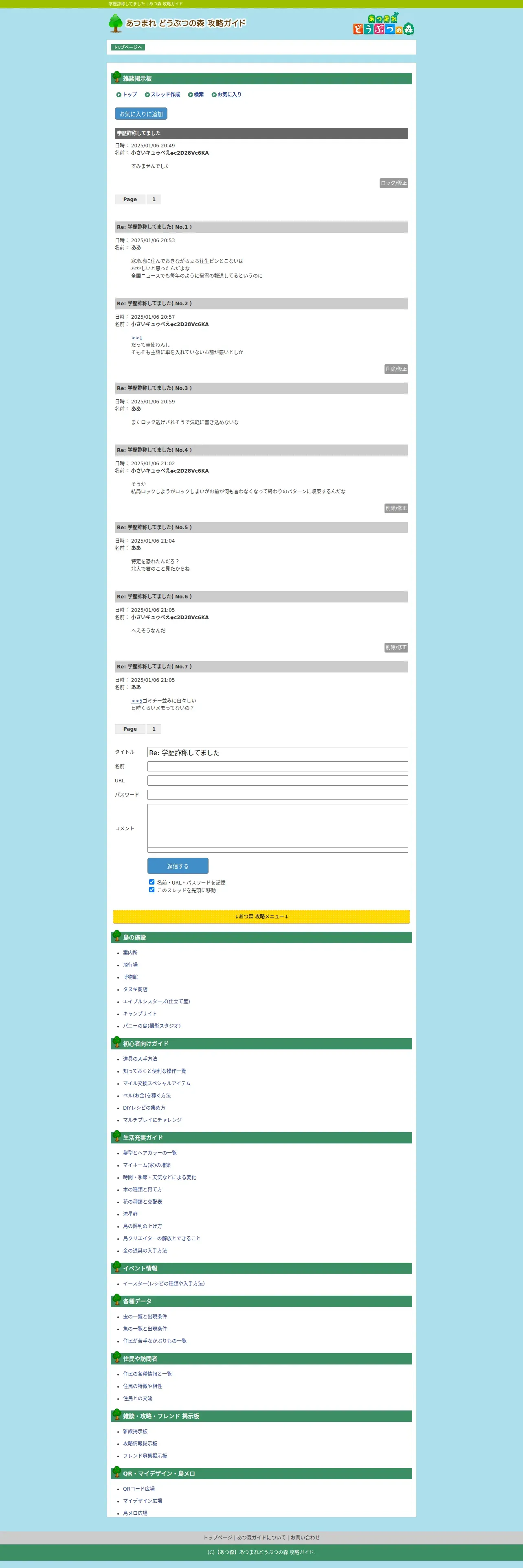Screen dimensions: 523x1568
Task: Submit with the 返信する button
Action: click(178, 866)
